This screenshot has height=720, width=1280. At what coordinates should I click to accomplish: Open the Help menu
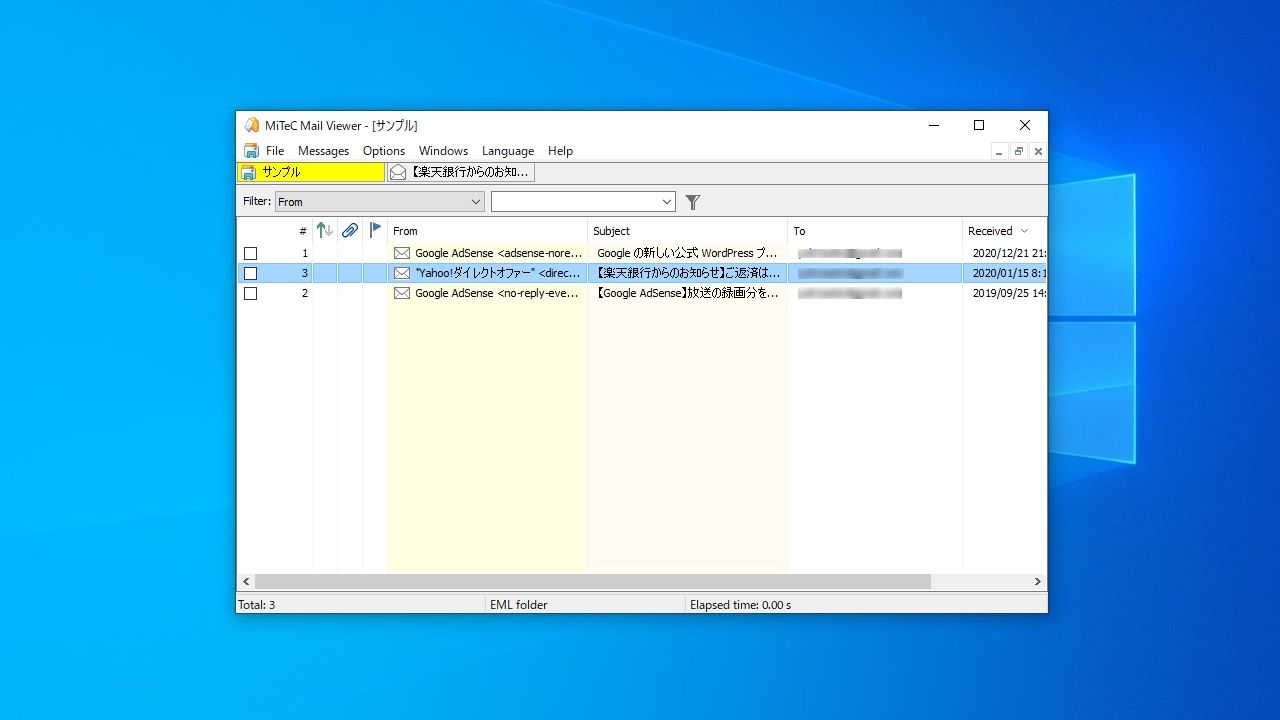(560, 151)
